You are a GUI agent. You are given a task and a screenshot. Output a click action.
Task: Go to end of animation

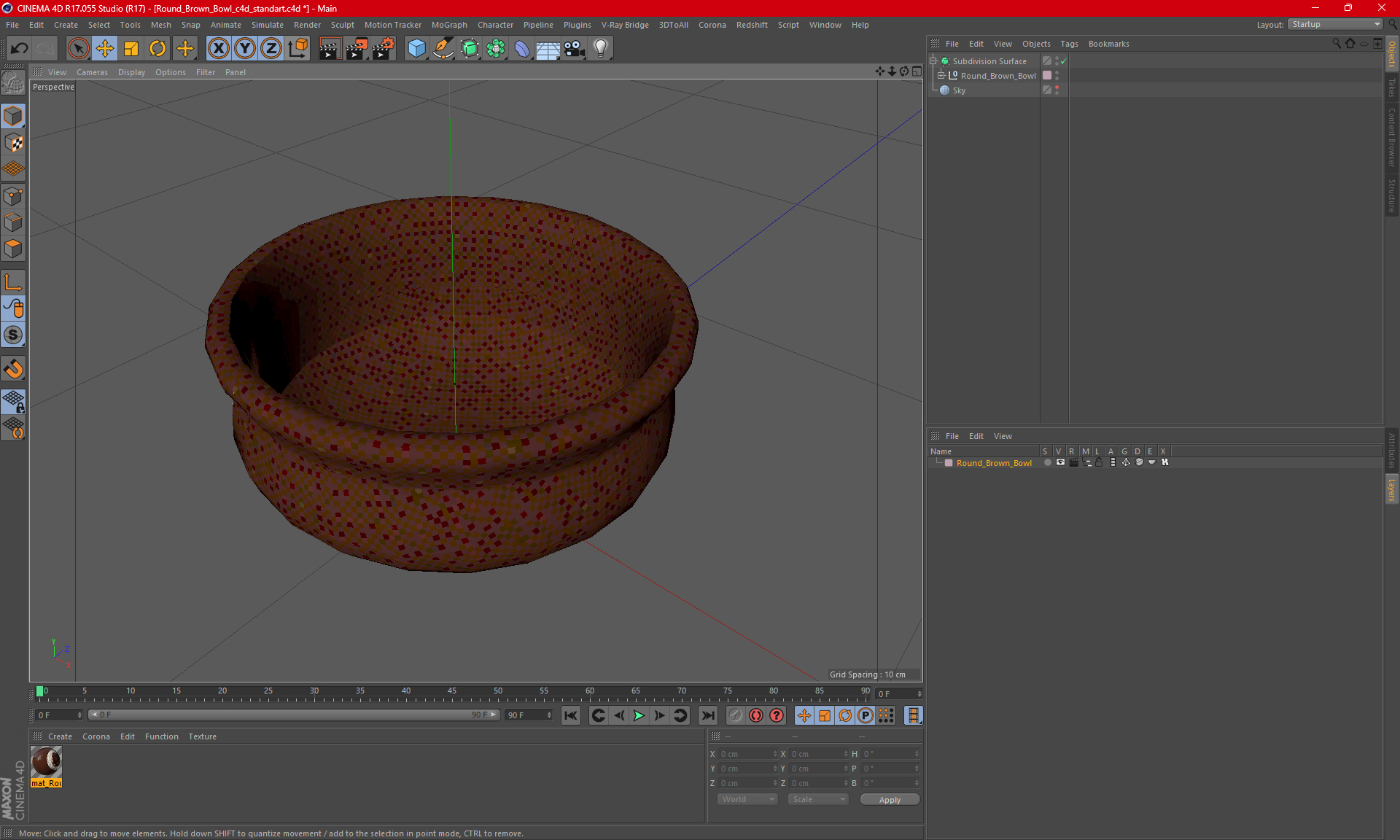[707, 715]
